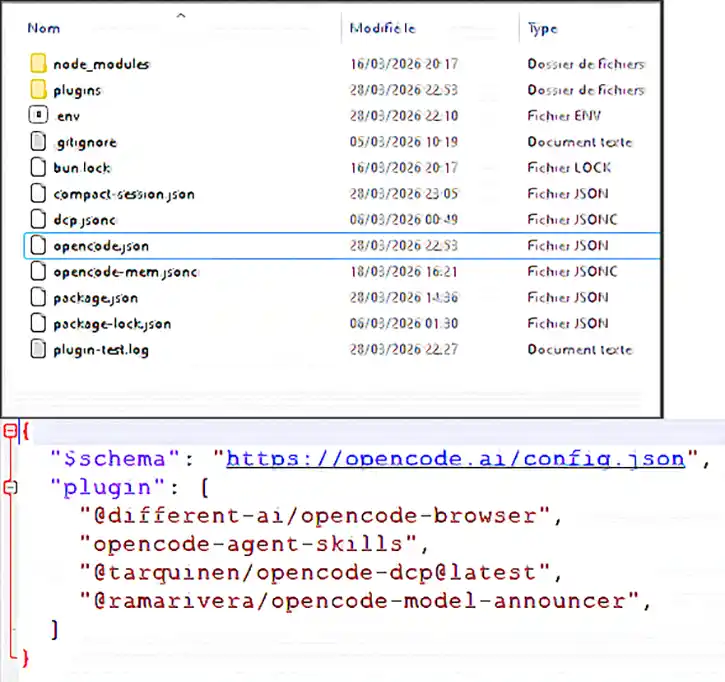Select the opencode-mem.jsonc file icon

pos(38,271)
